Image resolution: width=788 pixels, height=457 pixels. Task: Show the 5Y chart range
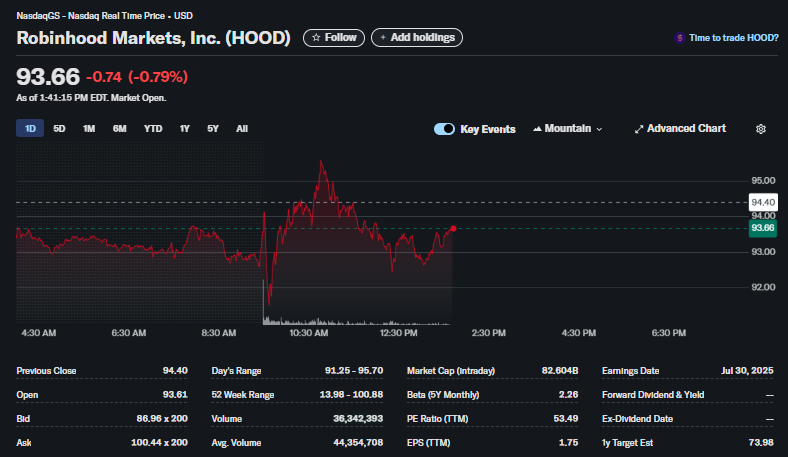pos(213,129)
